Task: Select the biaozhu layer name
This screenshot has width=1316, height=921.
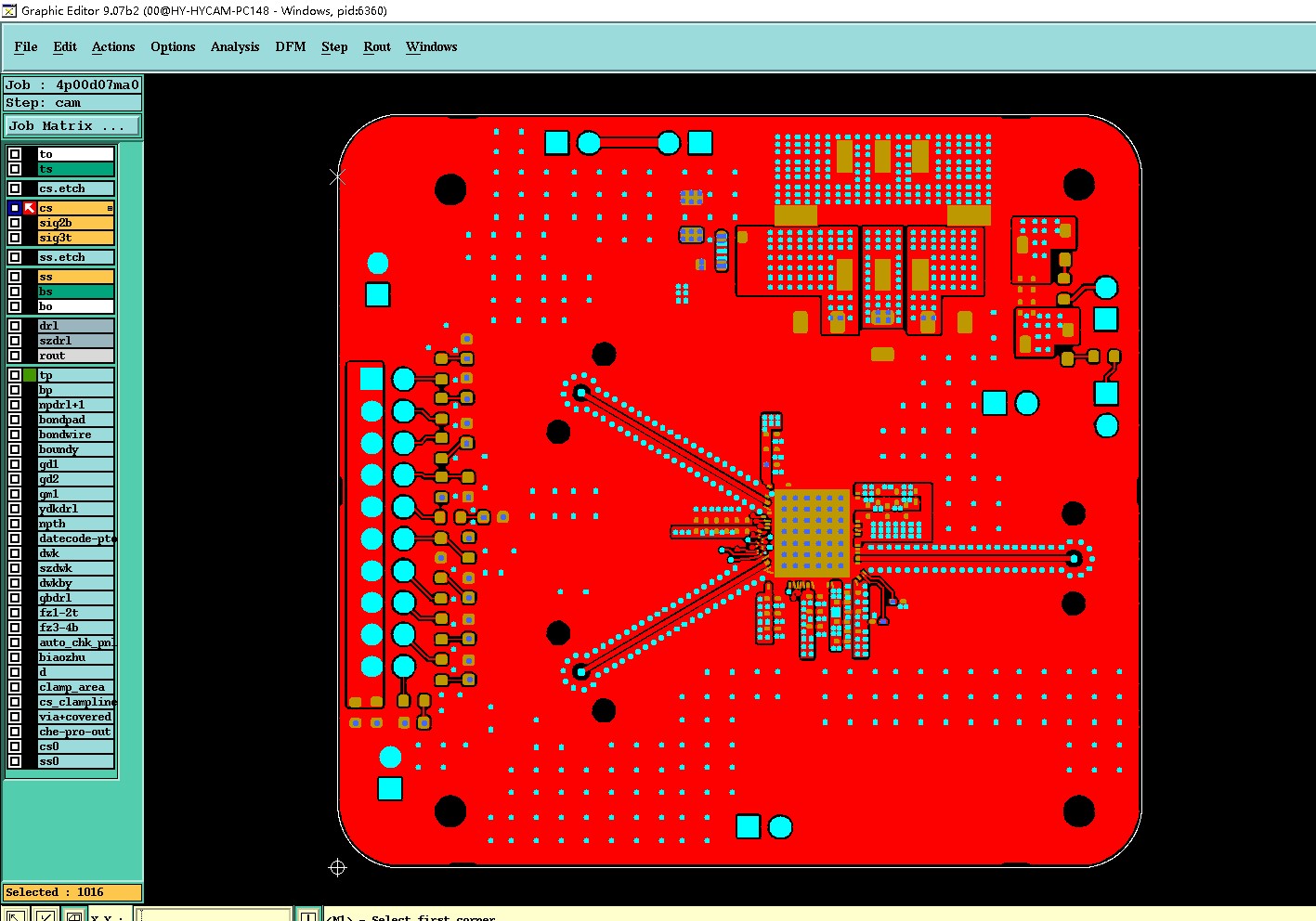Action: [76, 657]
